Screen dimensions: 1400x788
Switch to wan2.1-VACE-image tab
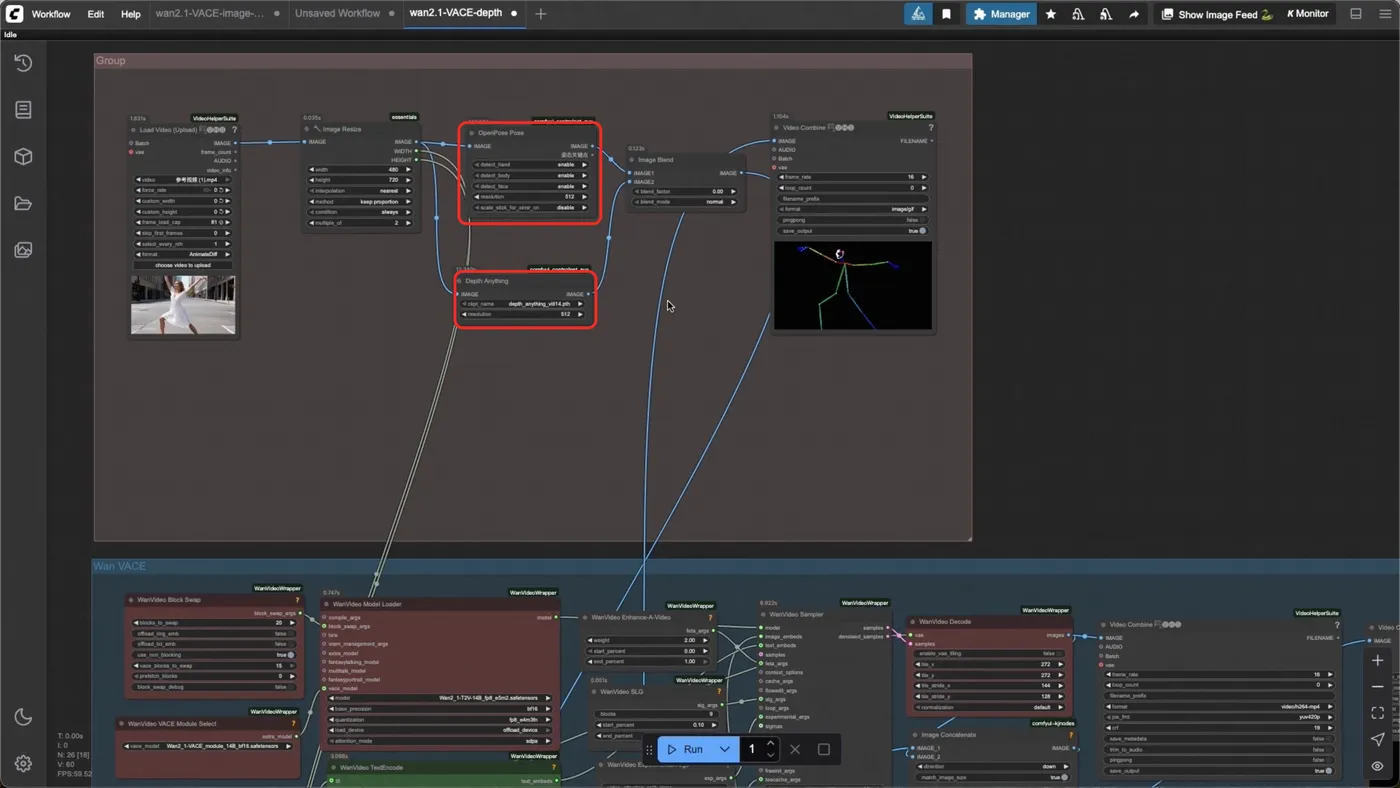[210, 14]
